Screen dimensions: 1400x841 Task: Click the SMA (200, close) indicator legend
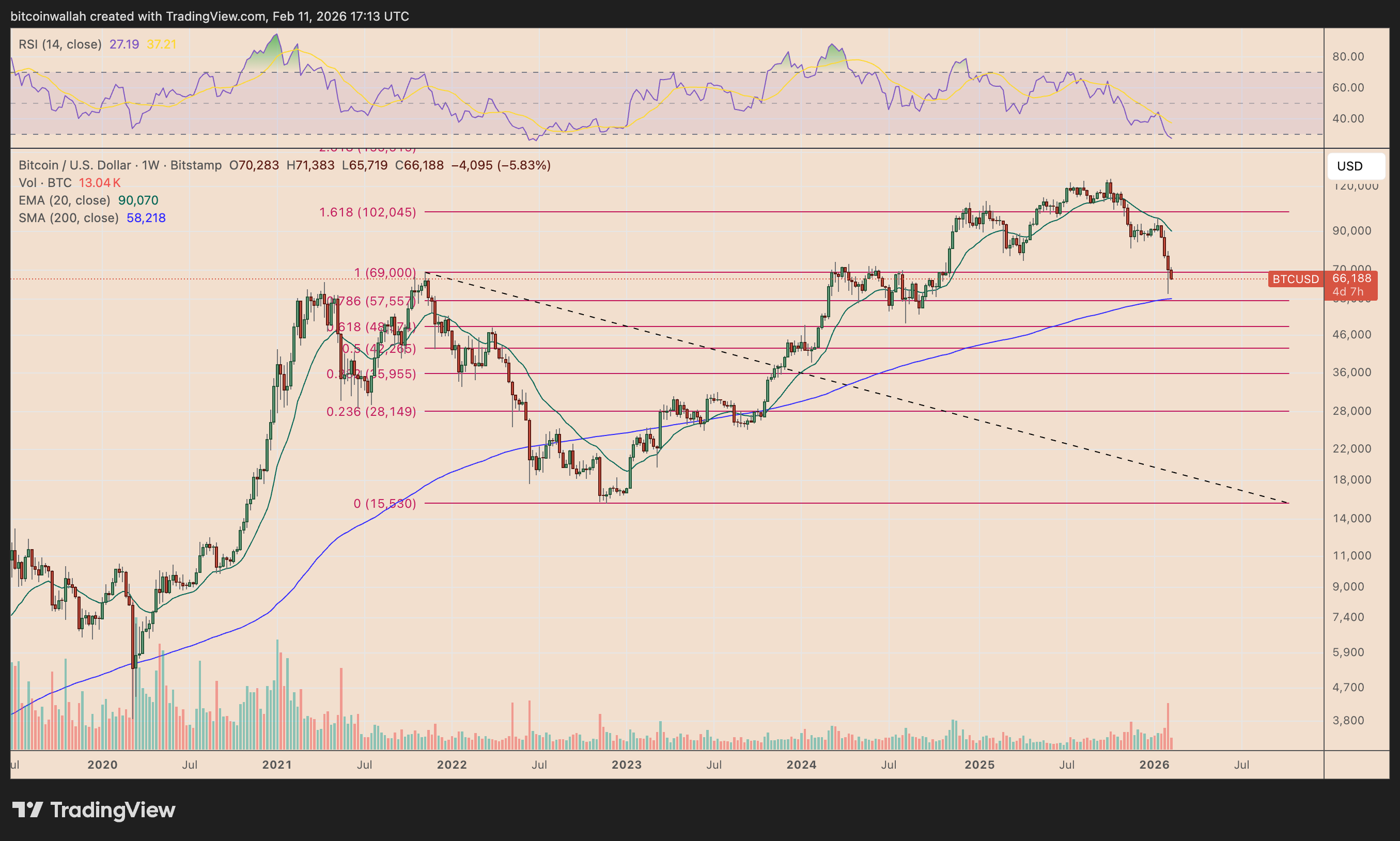[68, 217]
